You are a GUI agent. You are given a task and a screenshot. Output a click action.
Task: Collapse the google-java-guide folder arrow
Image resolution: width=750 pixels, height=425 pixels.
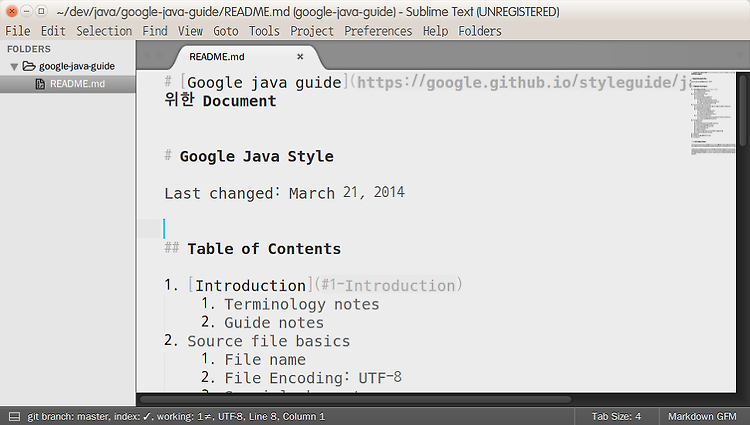(x=14, y=66)
